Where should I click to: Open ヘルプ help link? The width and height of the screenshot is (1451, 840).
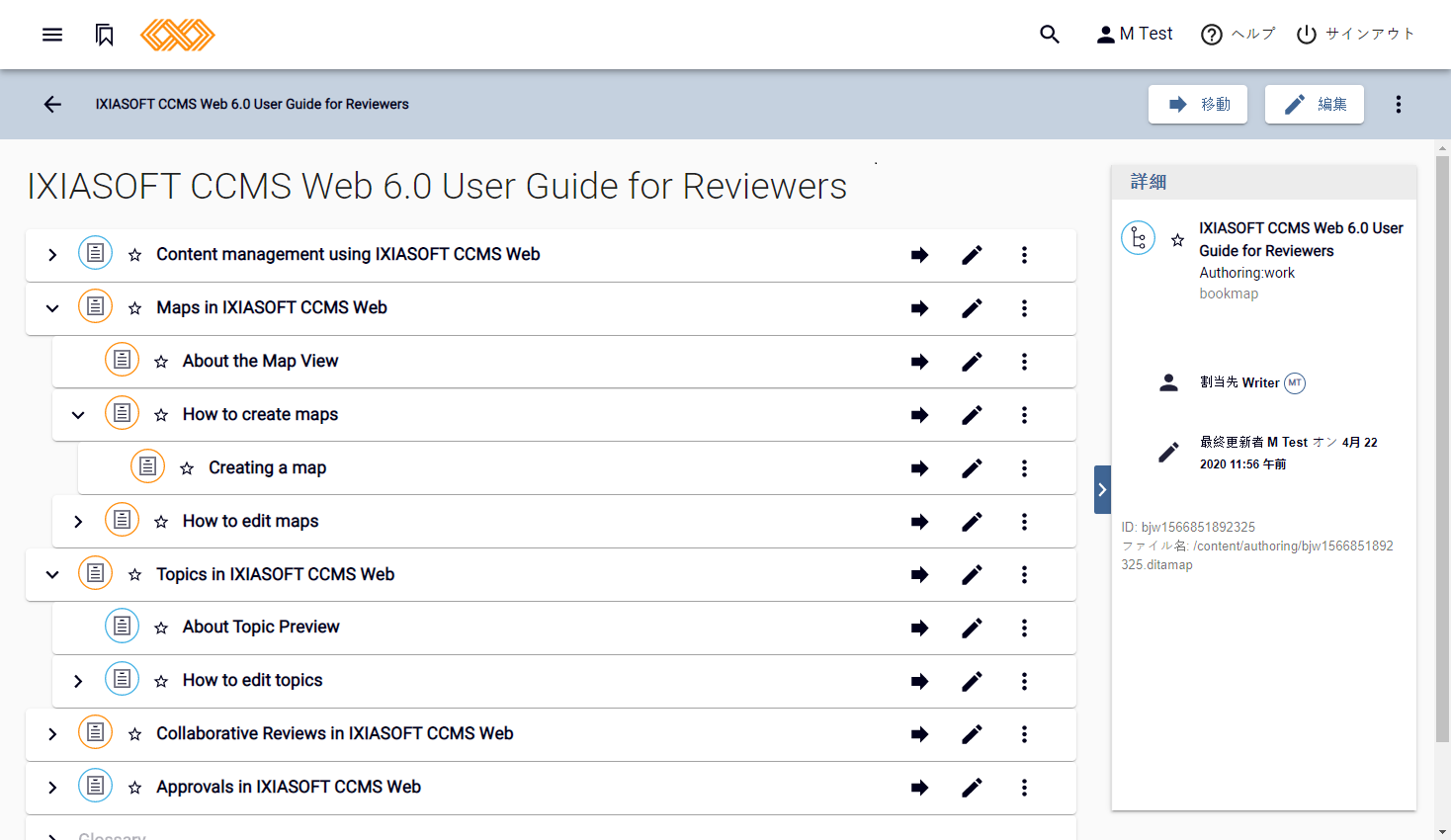coord(1238,35)
